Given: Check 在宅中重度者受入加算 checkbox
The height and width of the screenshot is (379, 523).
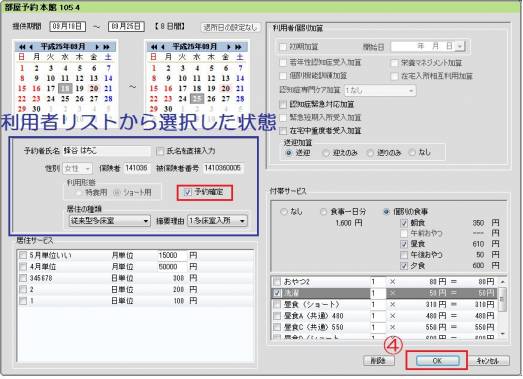Looking at the screenshot, I should 283,131.
